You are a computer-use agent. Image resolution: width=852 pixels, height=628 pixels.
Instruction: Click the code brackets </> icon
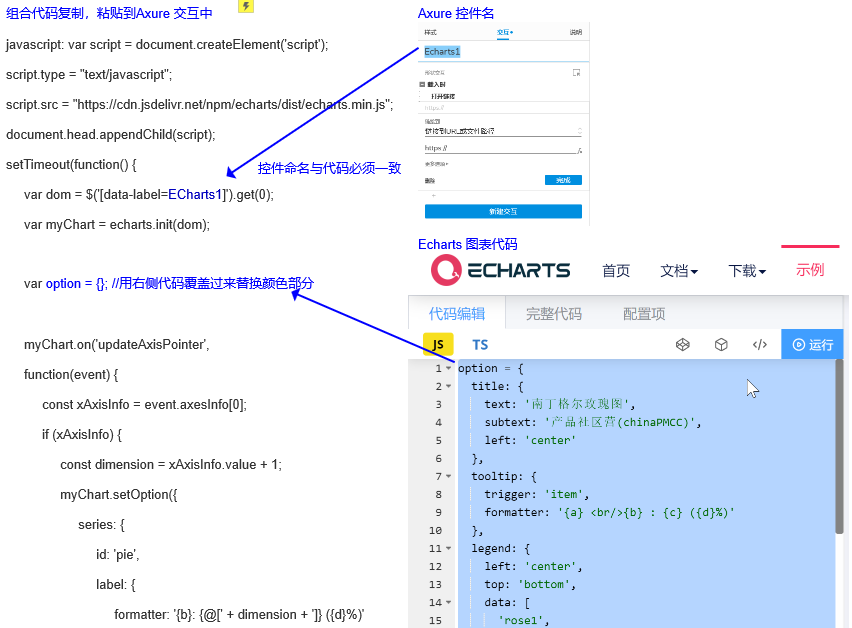760,345
